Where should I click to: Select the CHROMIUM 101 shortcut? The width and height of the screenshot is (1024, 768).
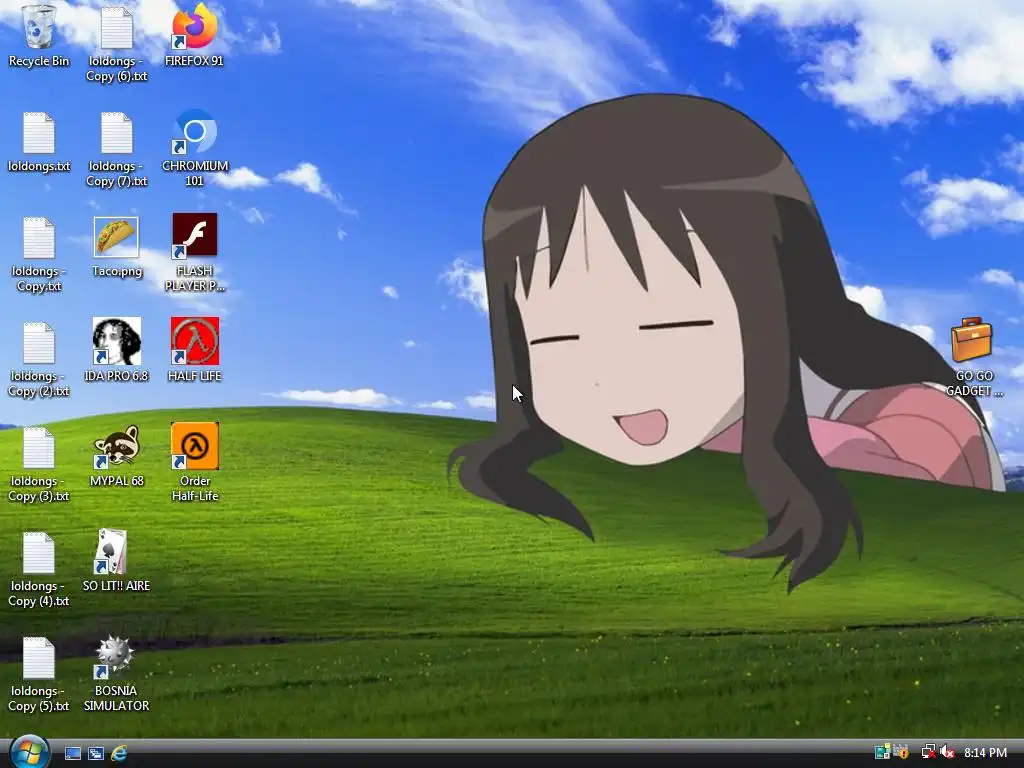(x=194, y=149)
